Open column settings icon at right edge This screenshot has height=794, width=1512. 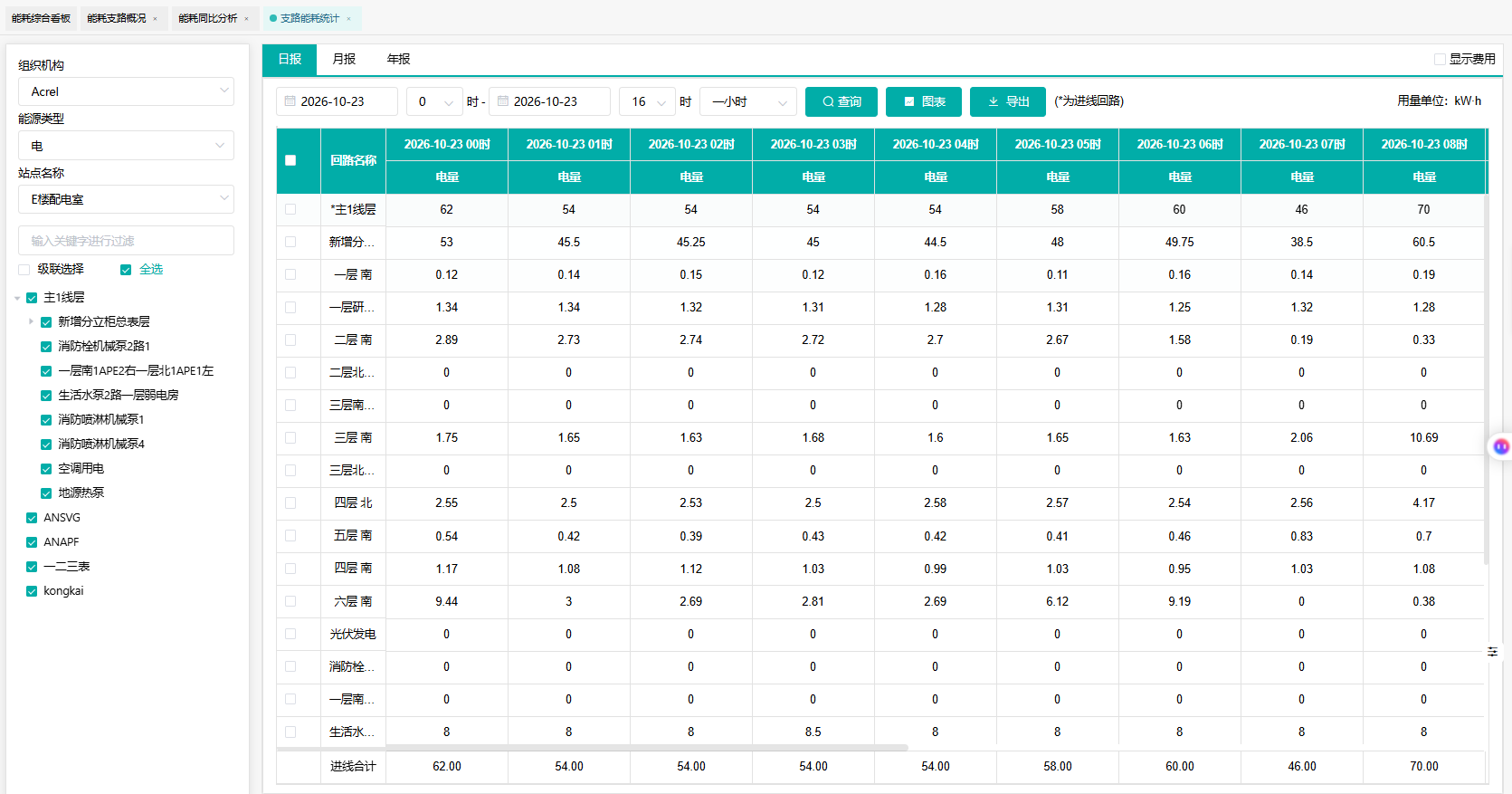(x=1492, y=652)
